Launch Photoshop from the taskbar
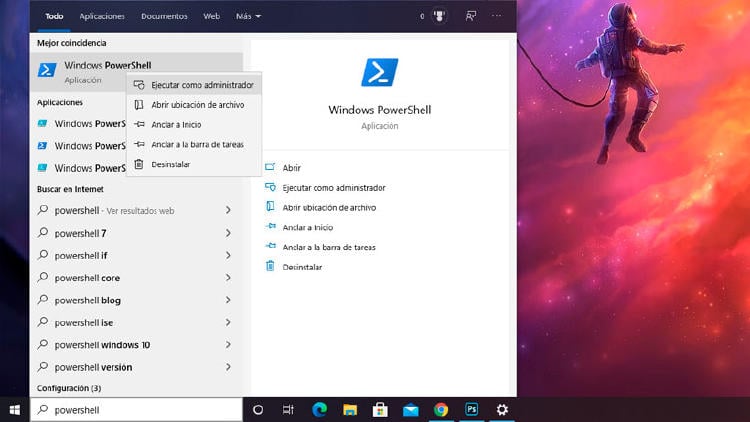Image resolution: width=750 pixels, height=422 pixels. point(471,409)
